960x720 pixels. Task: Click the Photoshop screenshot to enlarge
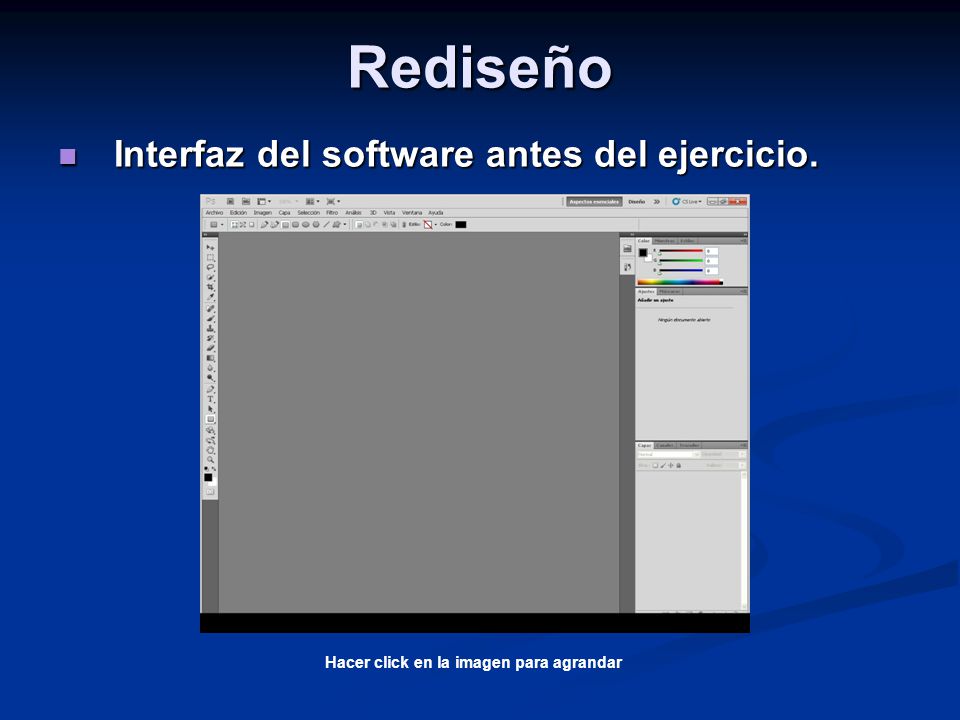coord(475,413)
